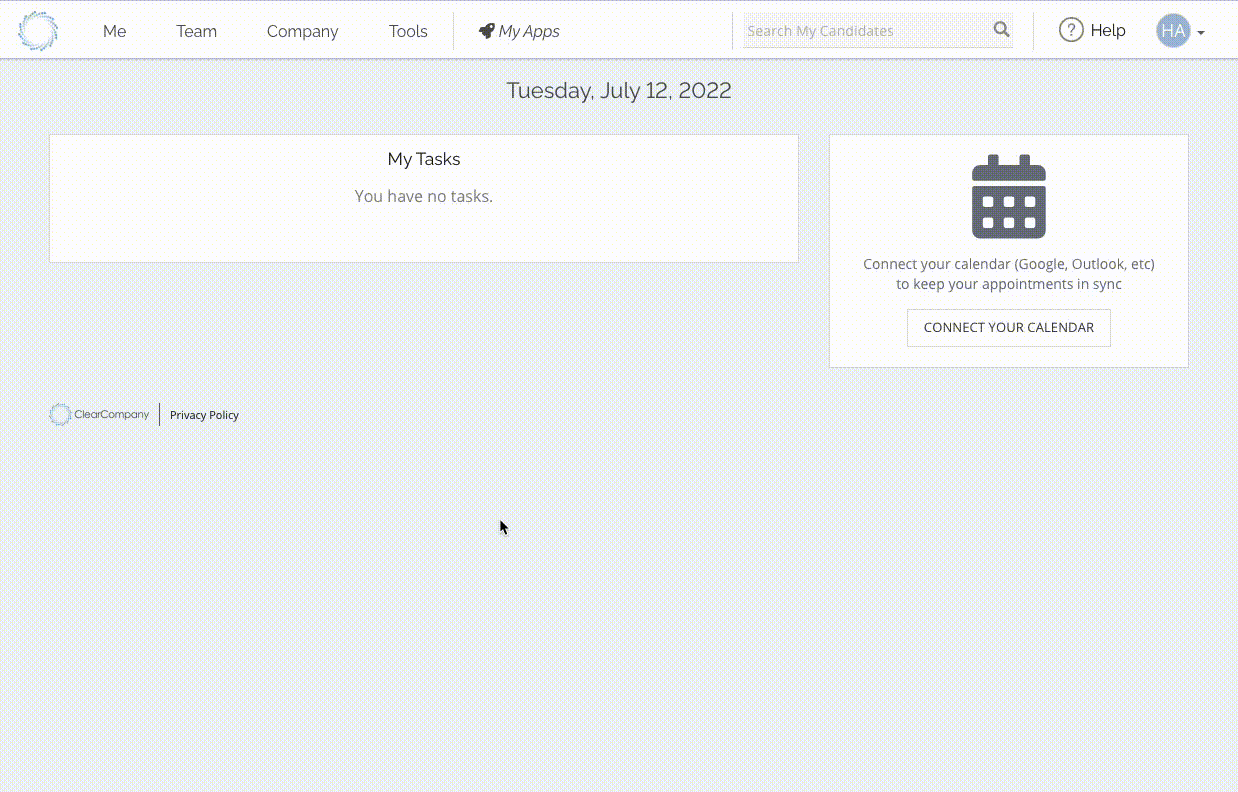Screen dimensions: 1238x792
Task: Click the Tuesday, July 12, 2022 date heading
Action: pos(619,90)
